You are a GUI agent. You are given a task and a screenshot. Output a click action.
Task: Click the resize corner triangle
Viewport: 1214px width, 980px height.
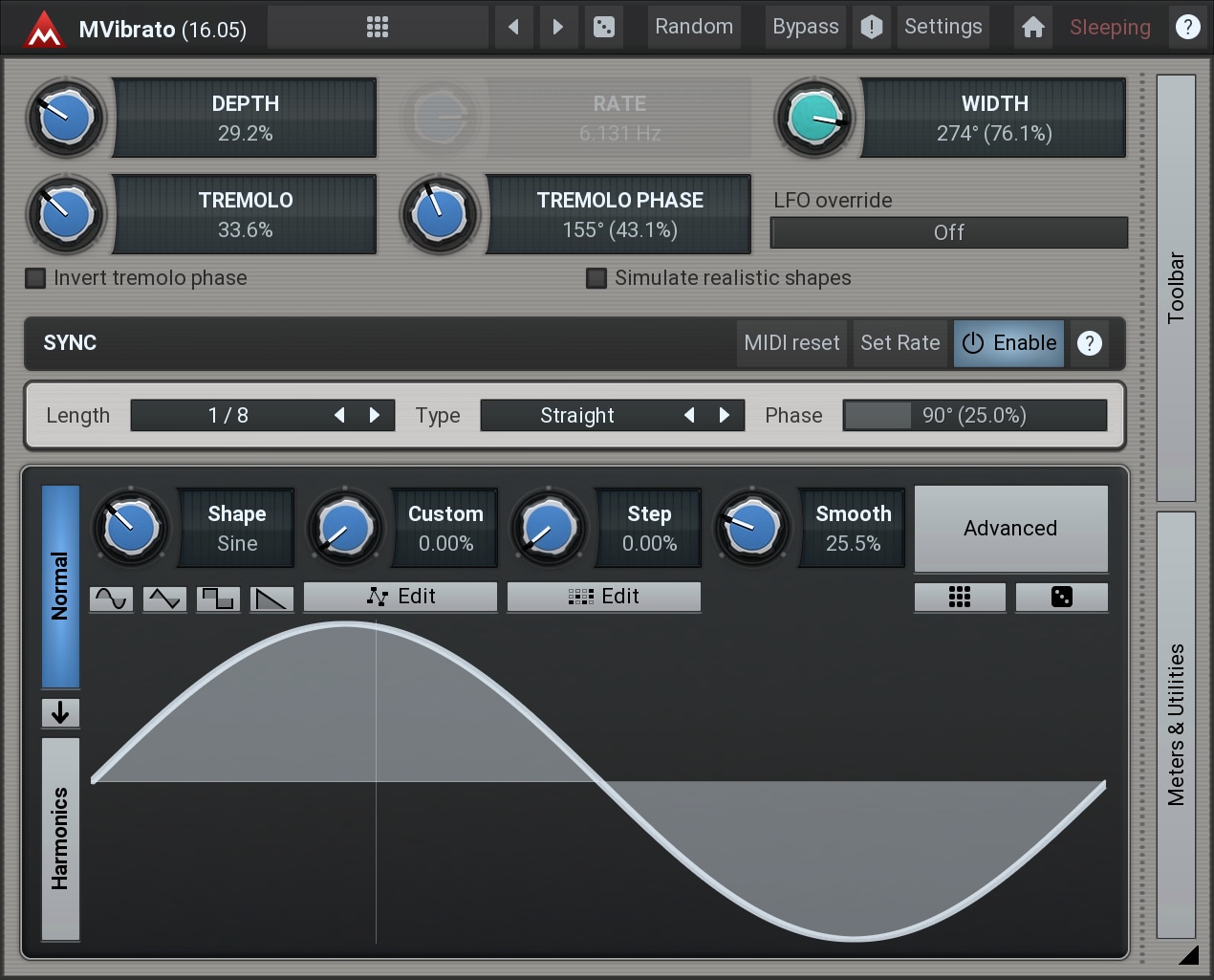1188,954
